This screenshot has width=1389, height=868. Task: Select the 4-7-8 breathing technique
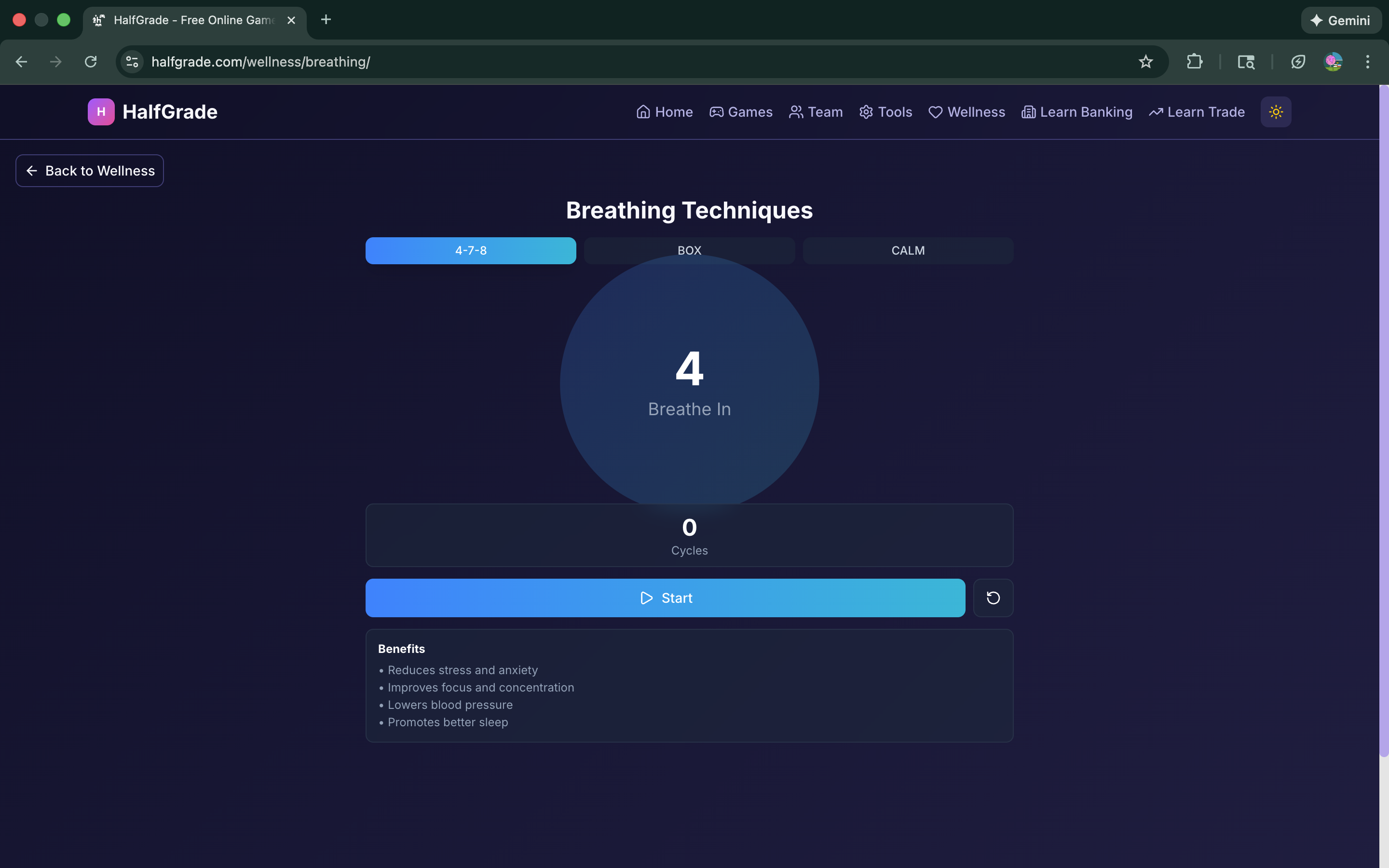coord(471,250)
